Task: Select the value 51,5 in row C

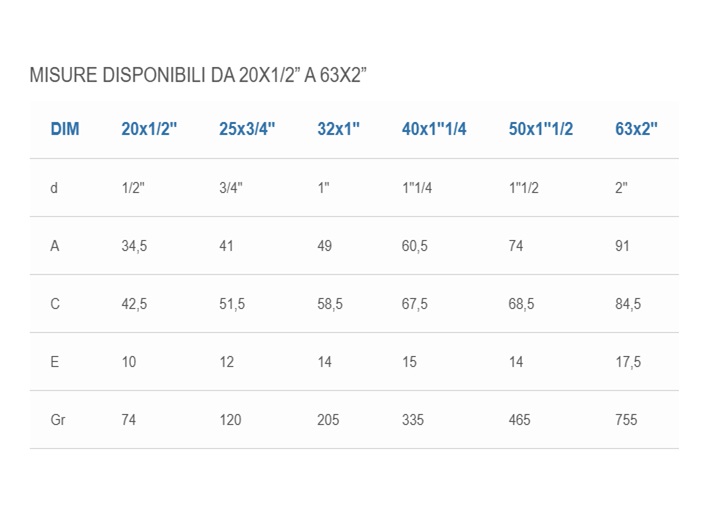Action: pos(232,304)
